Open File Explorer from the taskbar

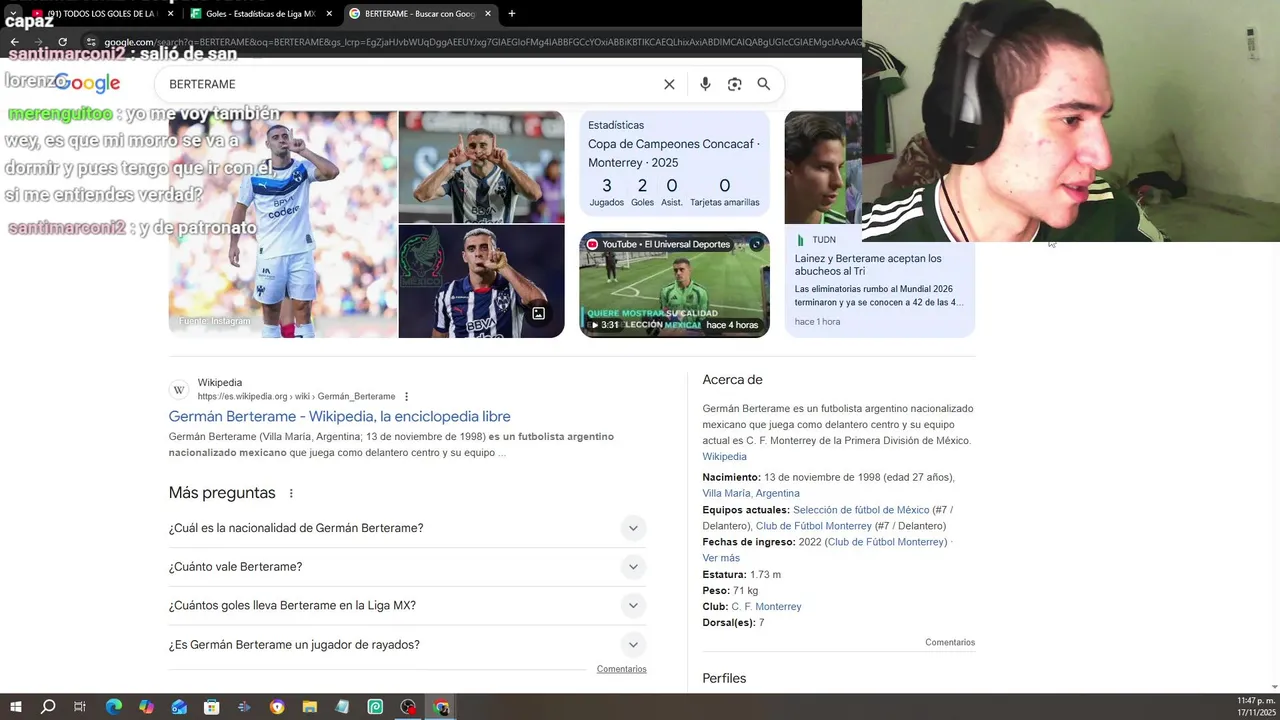(309, 707)
